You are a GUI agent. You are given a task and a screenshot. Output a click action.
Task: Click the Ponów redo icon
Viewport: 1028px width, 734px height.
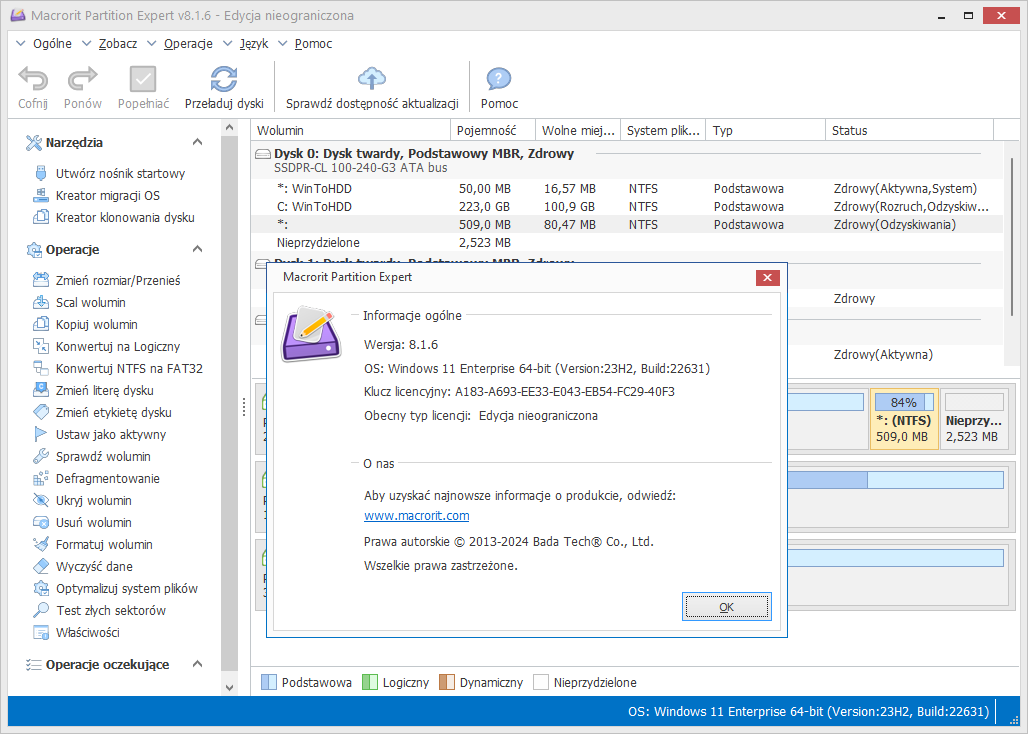pos(83,80)
